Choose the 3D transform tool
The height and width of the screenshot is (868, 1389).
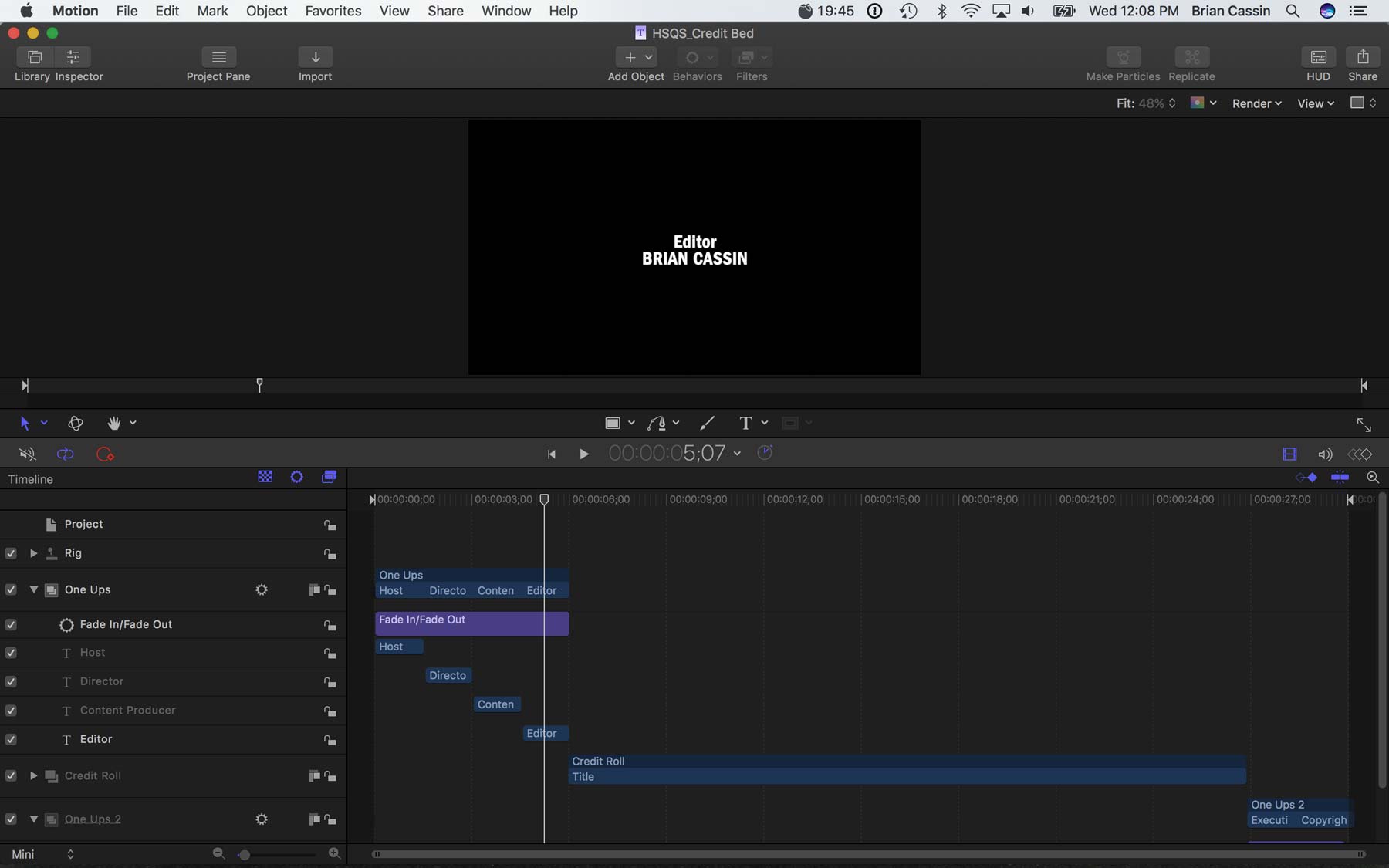[x=75, y=423]
